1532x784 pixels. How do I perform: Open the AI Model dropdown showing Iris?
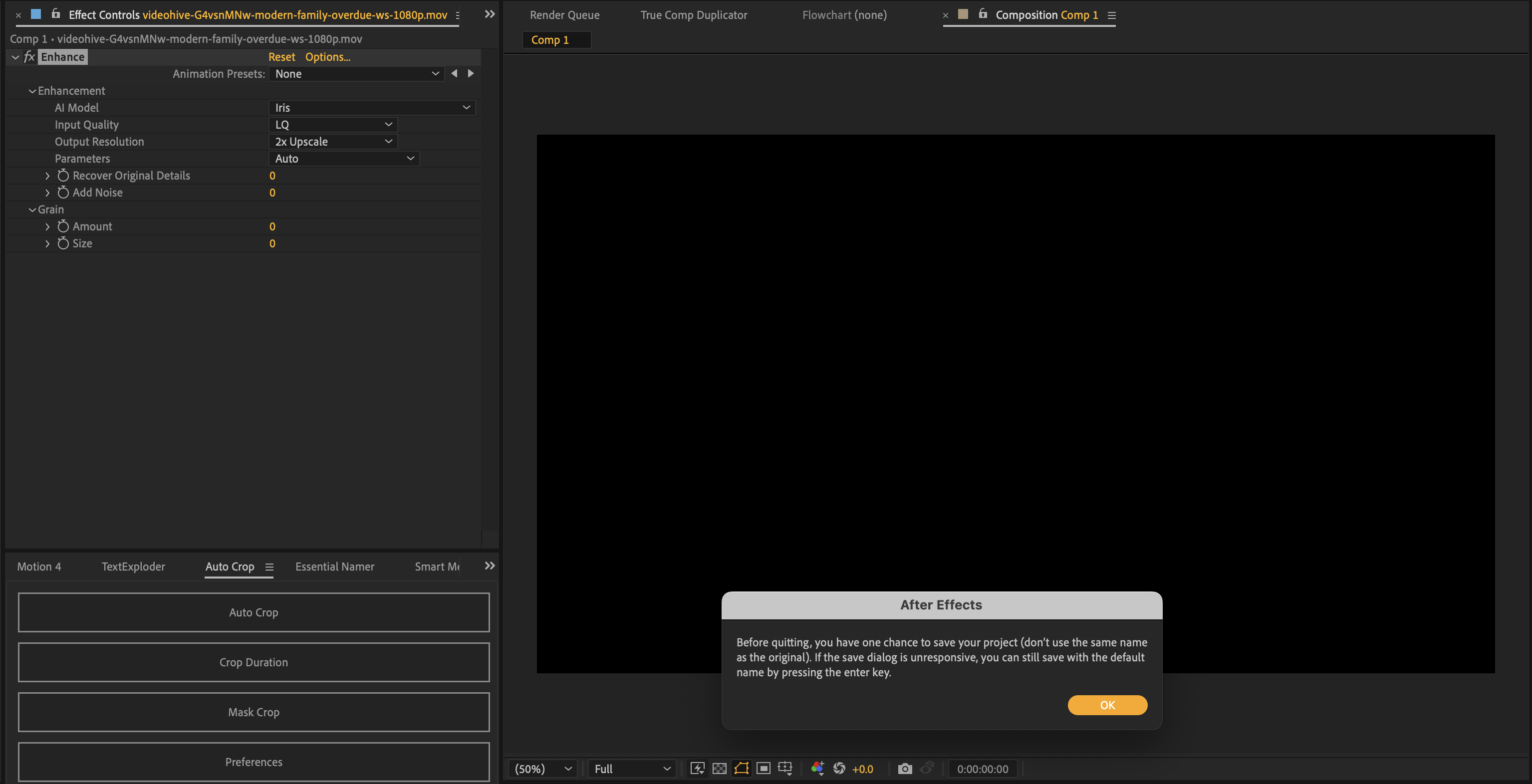(x=372, y=108)
